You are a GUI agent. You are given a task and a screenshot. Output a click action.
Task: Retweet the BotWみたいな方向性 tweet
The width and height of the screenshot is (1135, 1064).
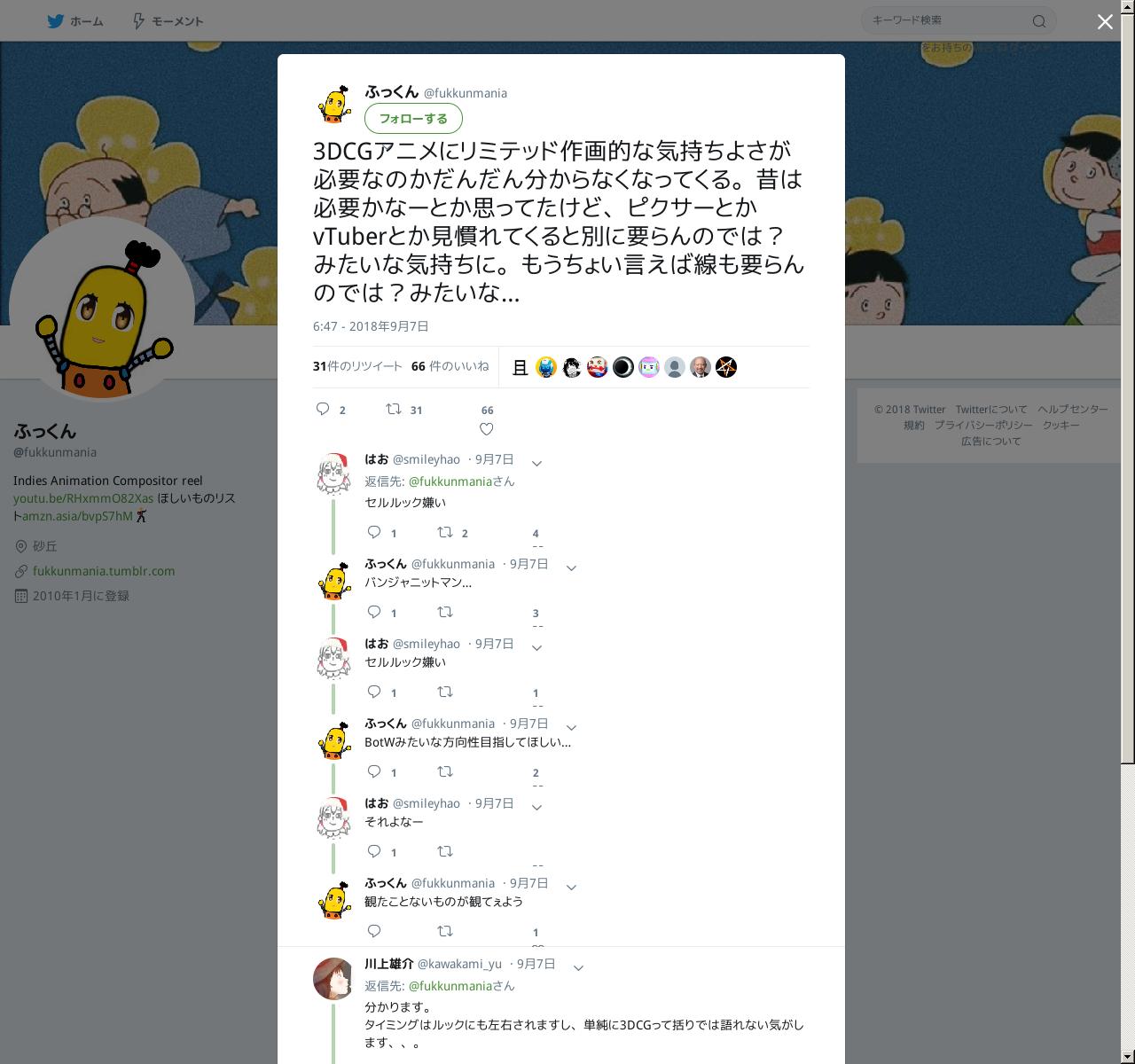point(445,771)
